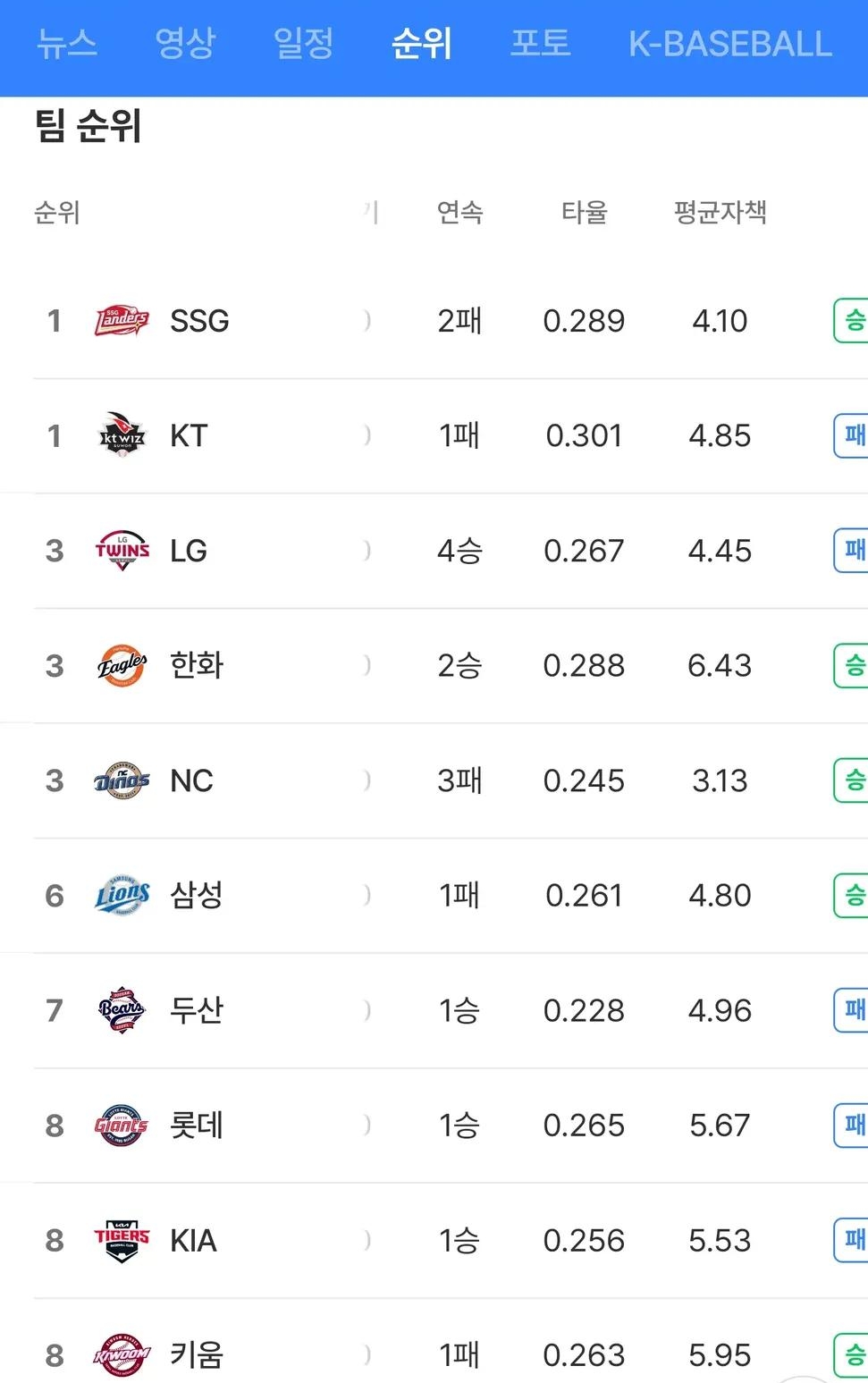
Task: Tap the 평균자책 column header
Action: (x=720, y=212)
